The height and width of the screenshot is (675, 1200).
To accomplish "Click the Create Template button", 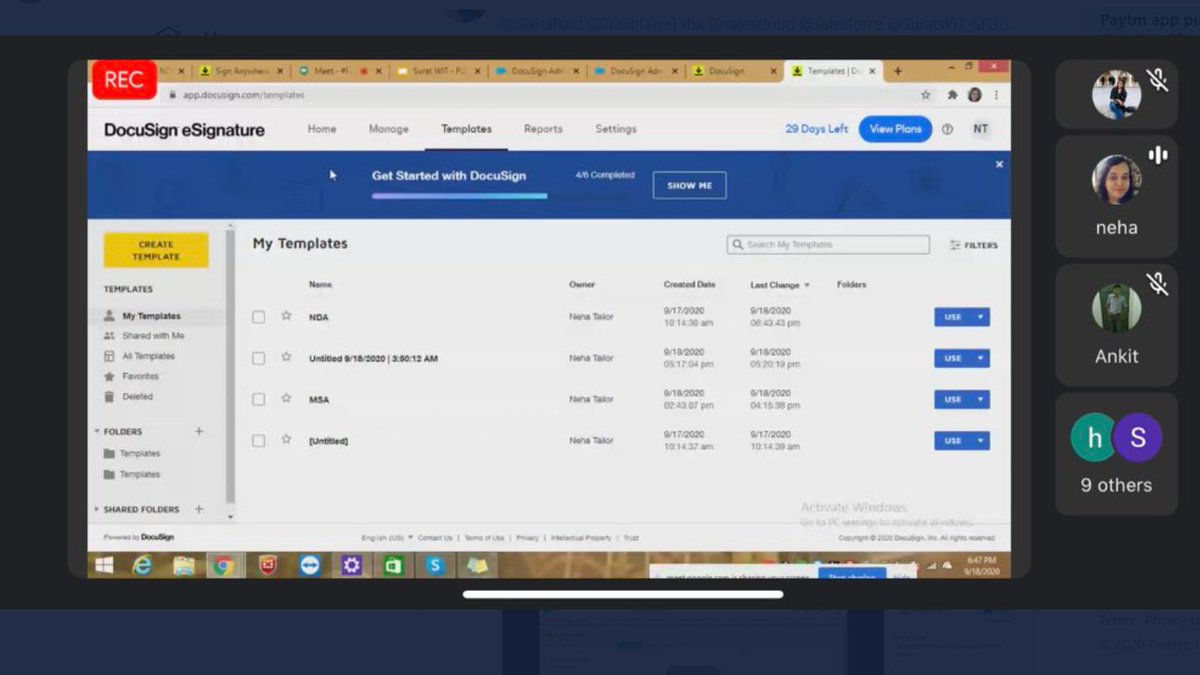I will point(154,250).
